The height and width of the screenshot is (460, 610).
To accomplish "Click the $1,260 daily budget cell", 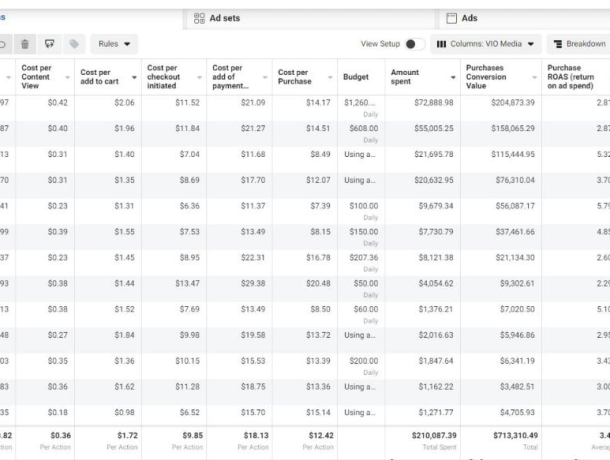I will tap(361, 108).
